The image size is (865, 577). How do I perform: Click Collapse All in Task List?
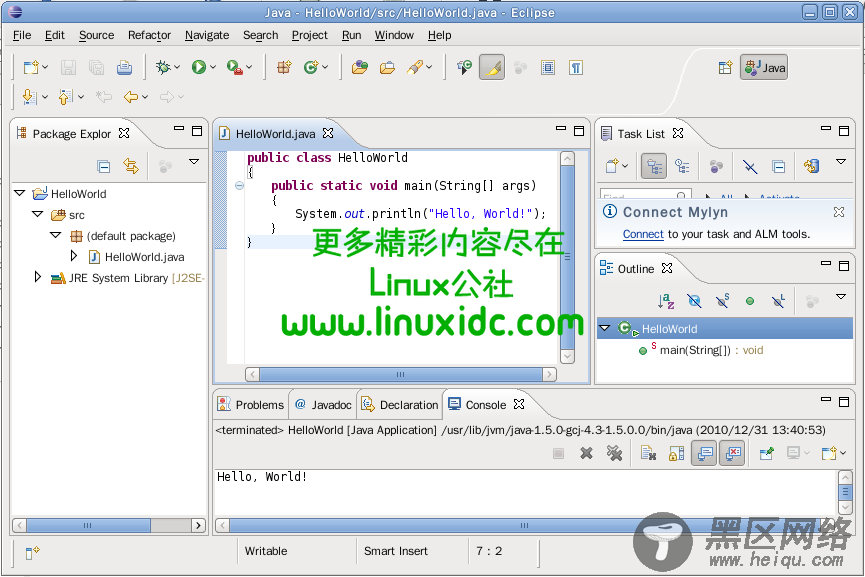(778, 166)
